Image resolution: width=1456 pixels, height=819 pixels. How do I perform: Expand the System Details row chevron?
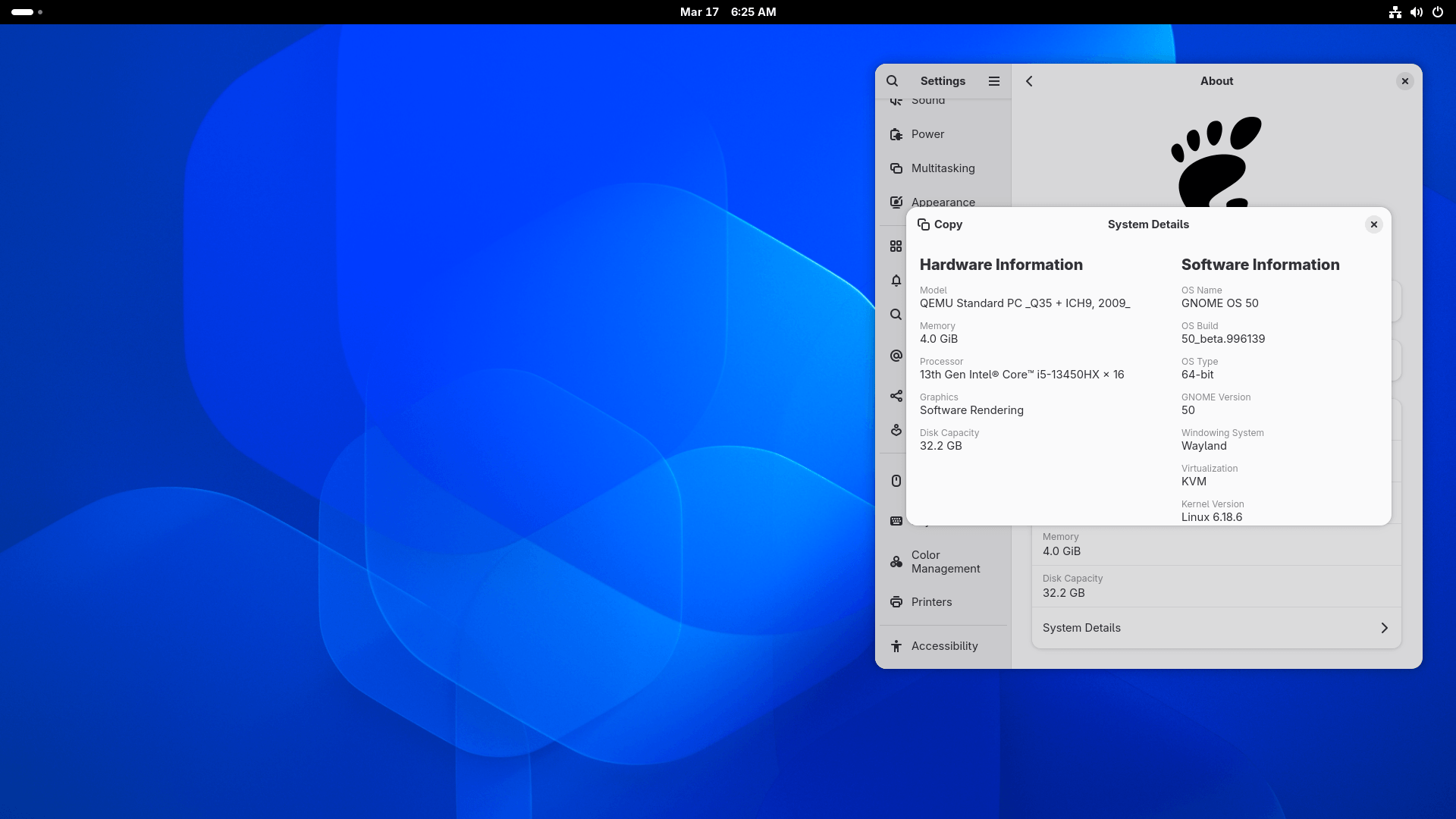click(x=1385, y=628)
